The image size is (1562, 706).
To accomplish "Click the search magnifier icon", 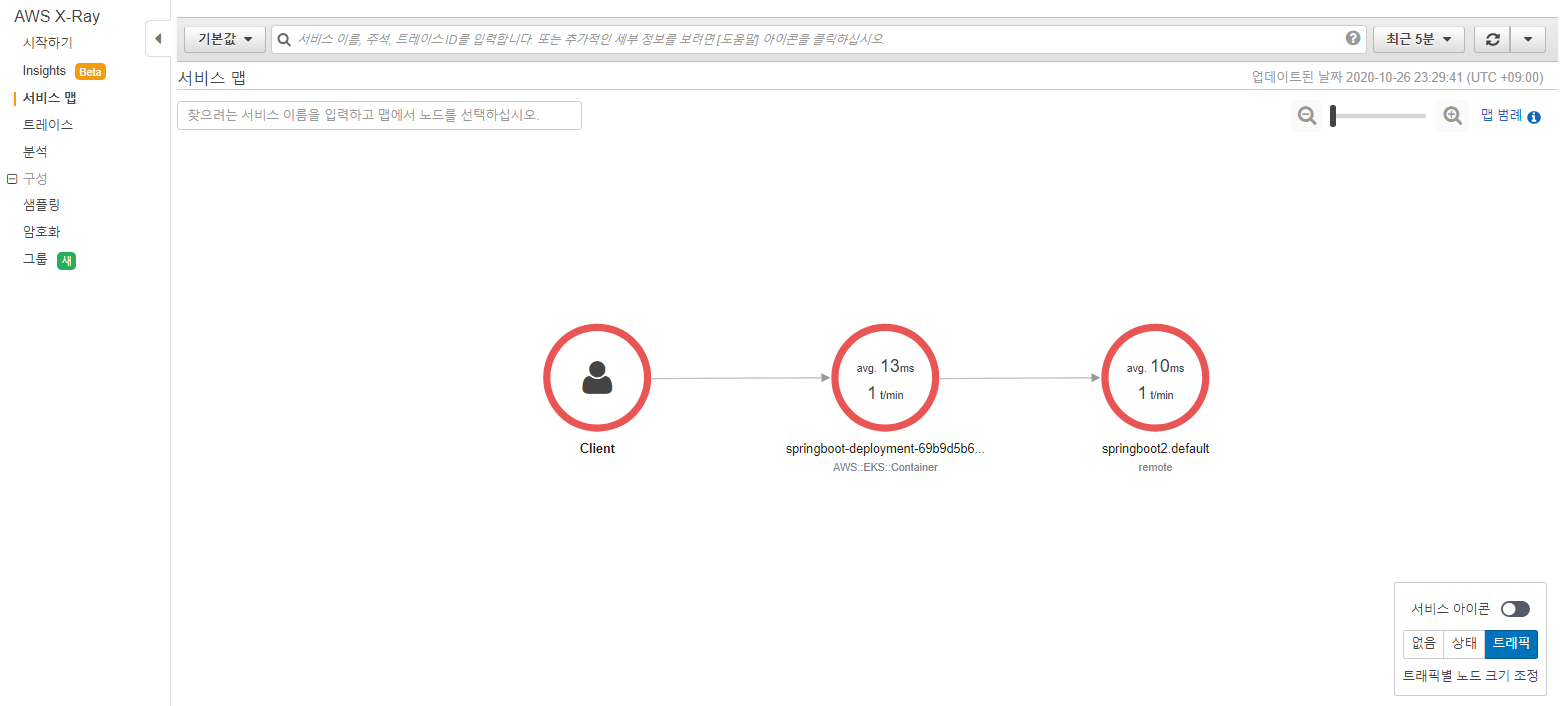I will (x=284, y=39).
